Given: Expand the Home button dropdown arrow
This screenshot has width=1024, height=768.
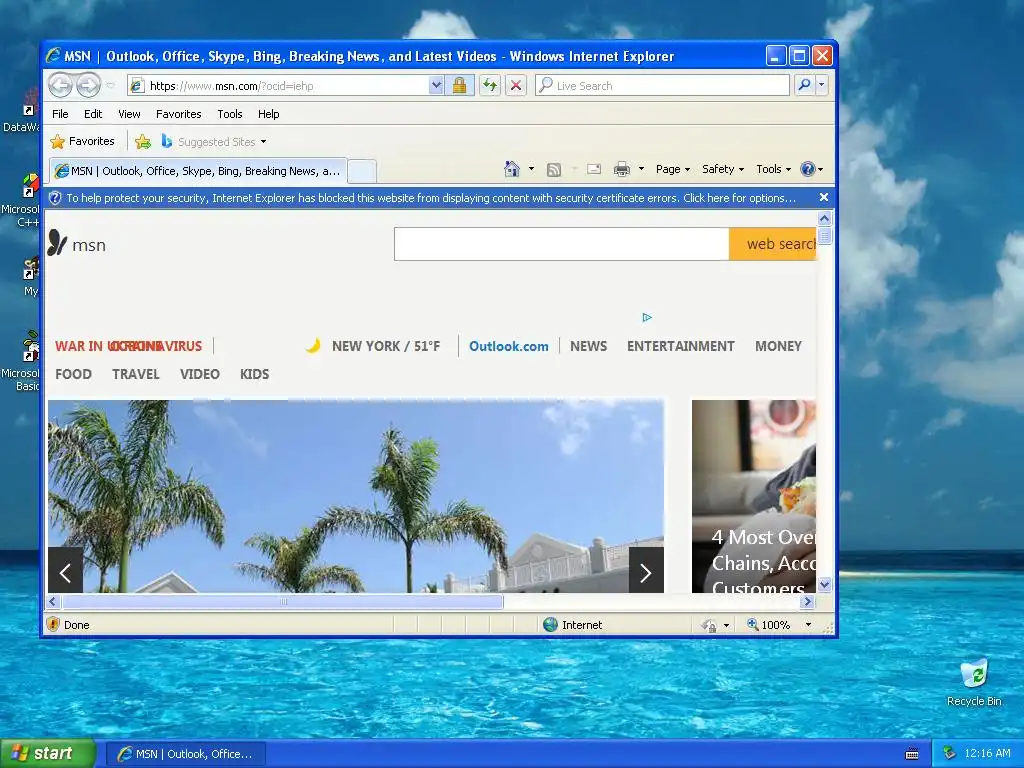Looking at the screenshot, I should point(531,169).
